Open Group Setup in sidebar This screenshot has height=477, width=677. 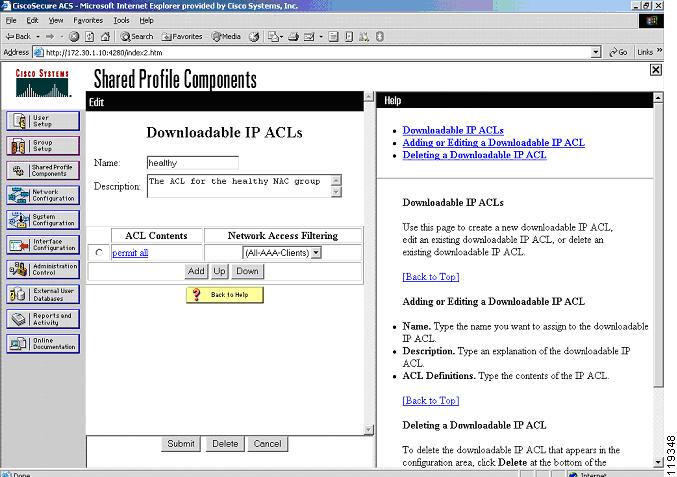(43, 145)
